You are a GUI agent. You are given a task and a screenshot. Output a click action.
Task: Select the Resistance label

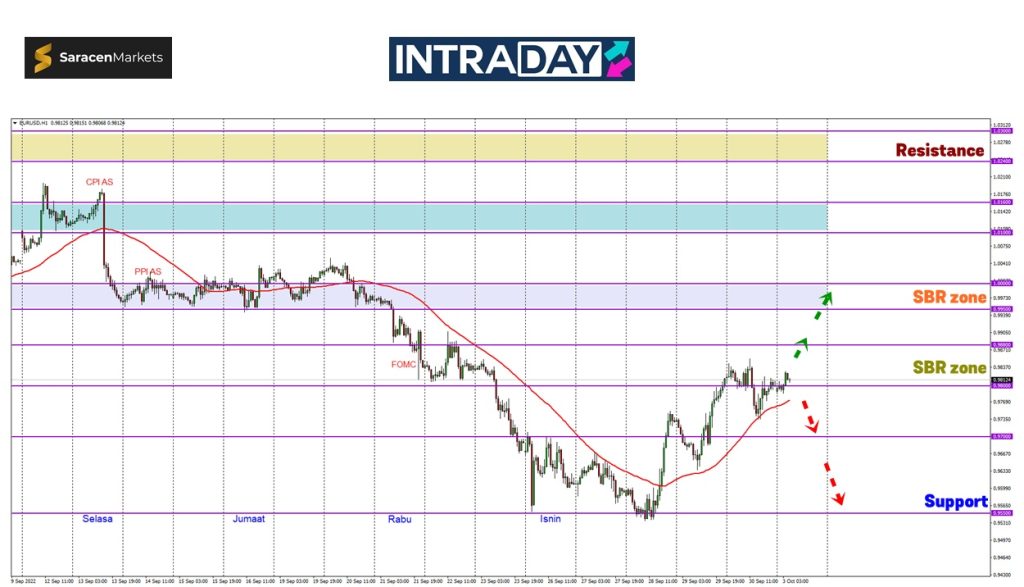point(939,150)
